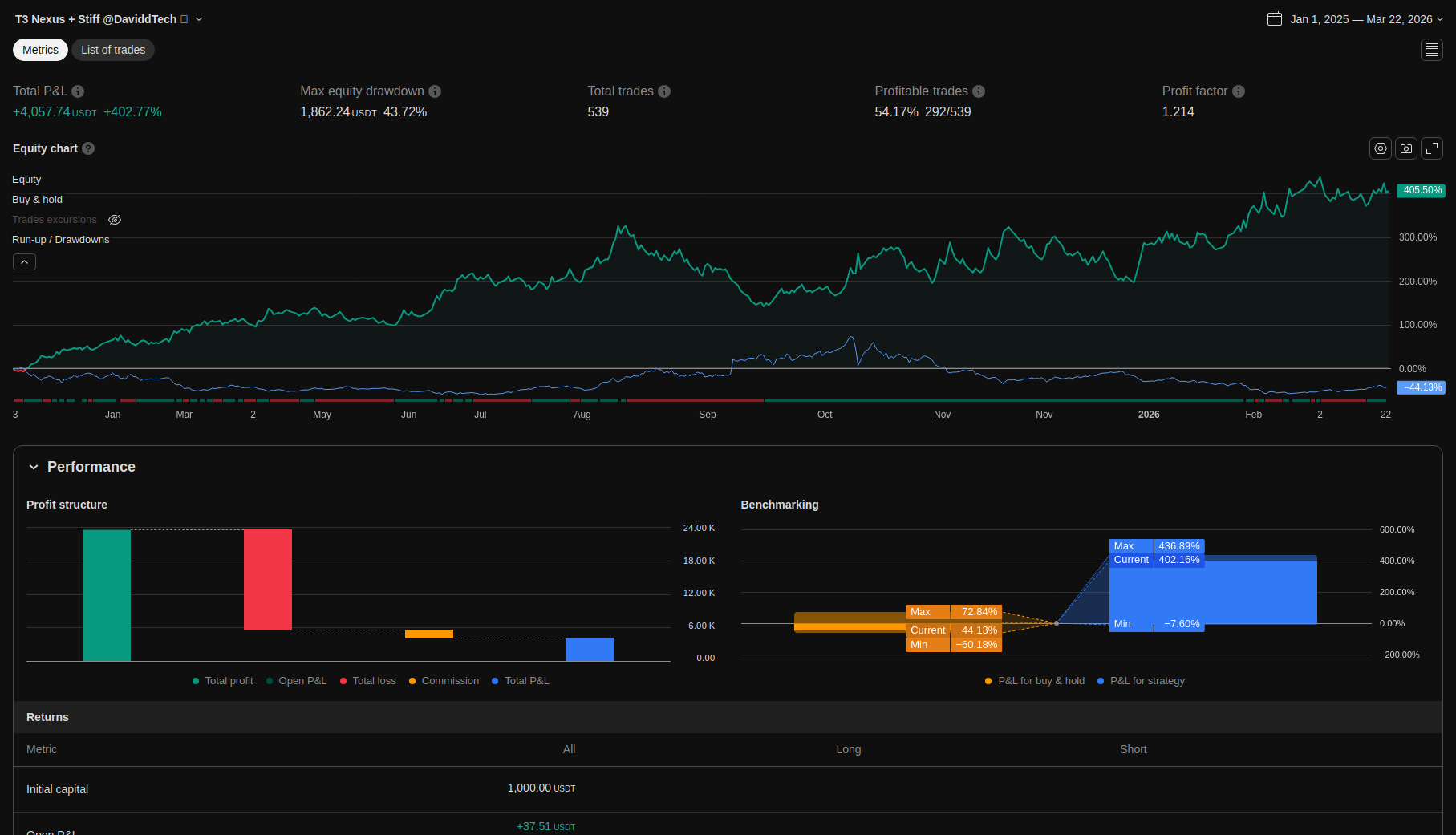Select the Metrics tab
This screenshot has width=1456, height=835.
pyautogui.click(x=40, y=50)
